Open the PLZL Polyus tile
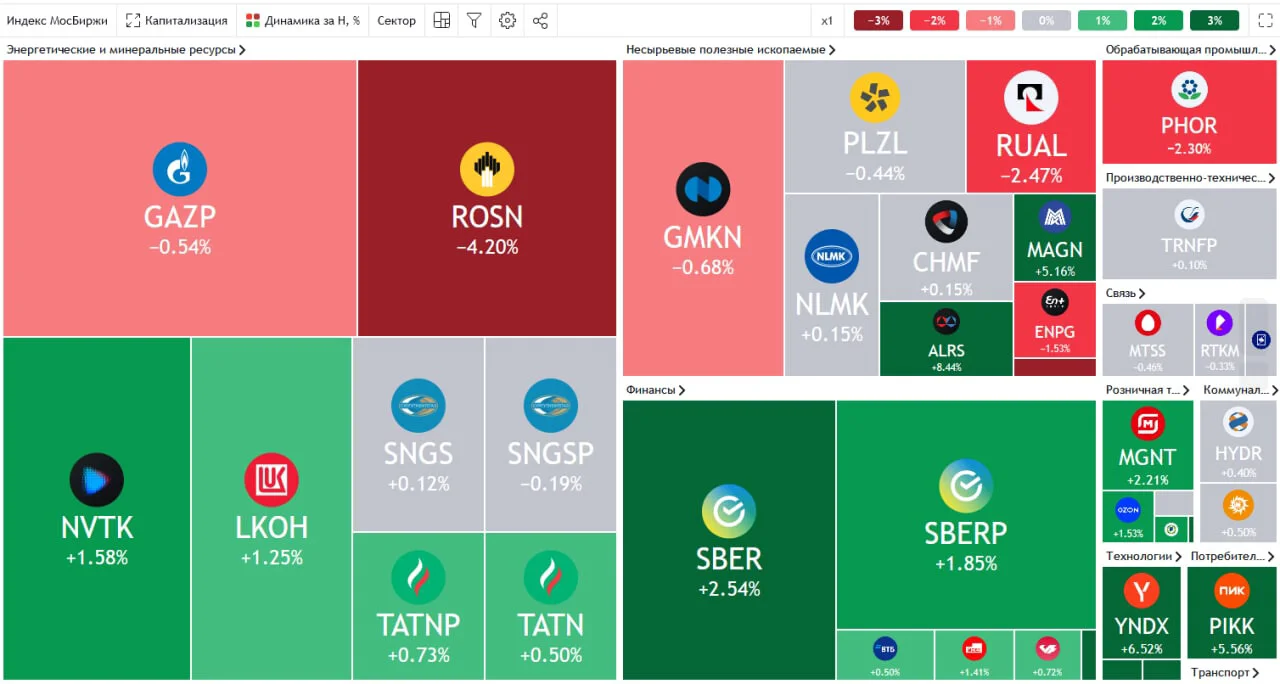The width and height of the screenshot is (1280, 684). click(x=875, y=126)
